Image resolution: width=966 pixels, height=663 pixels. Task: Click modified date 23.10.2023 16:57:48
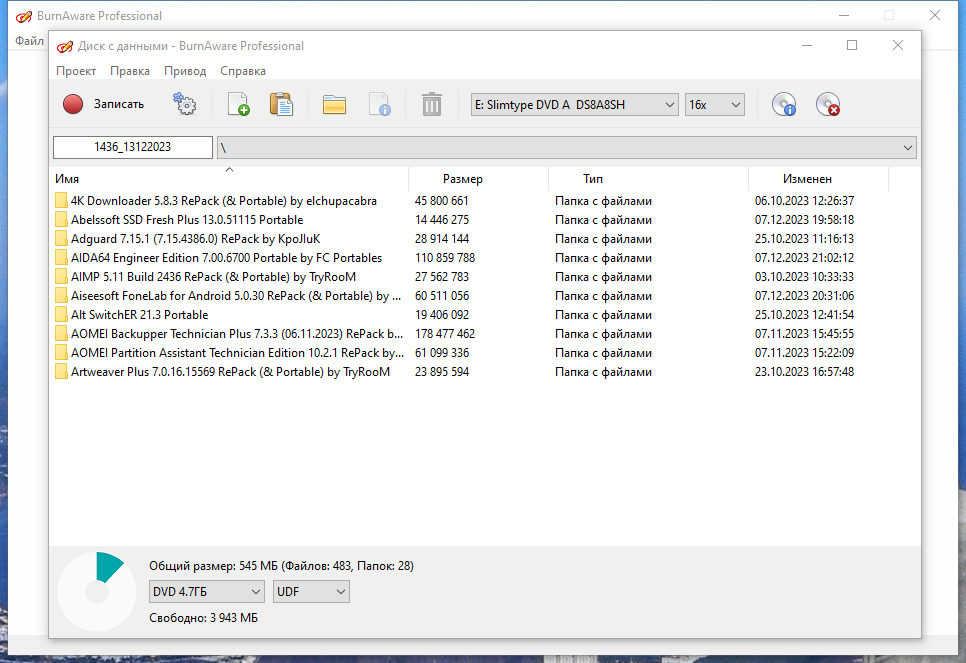tap(805, 372)
